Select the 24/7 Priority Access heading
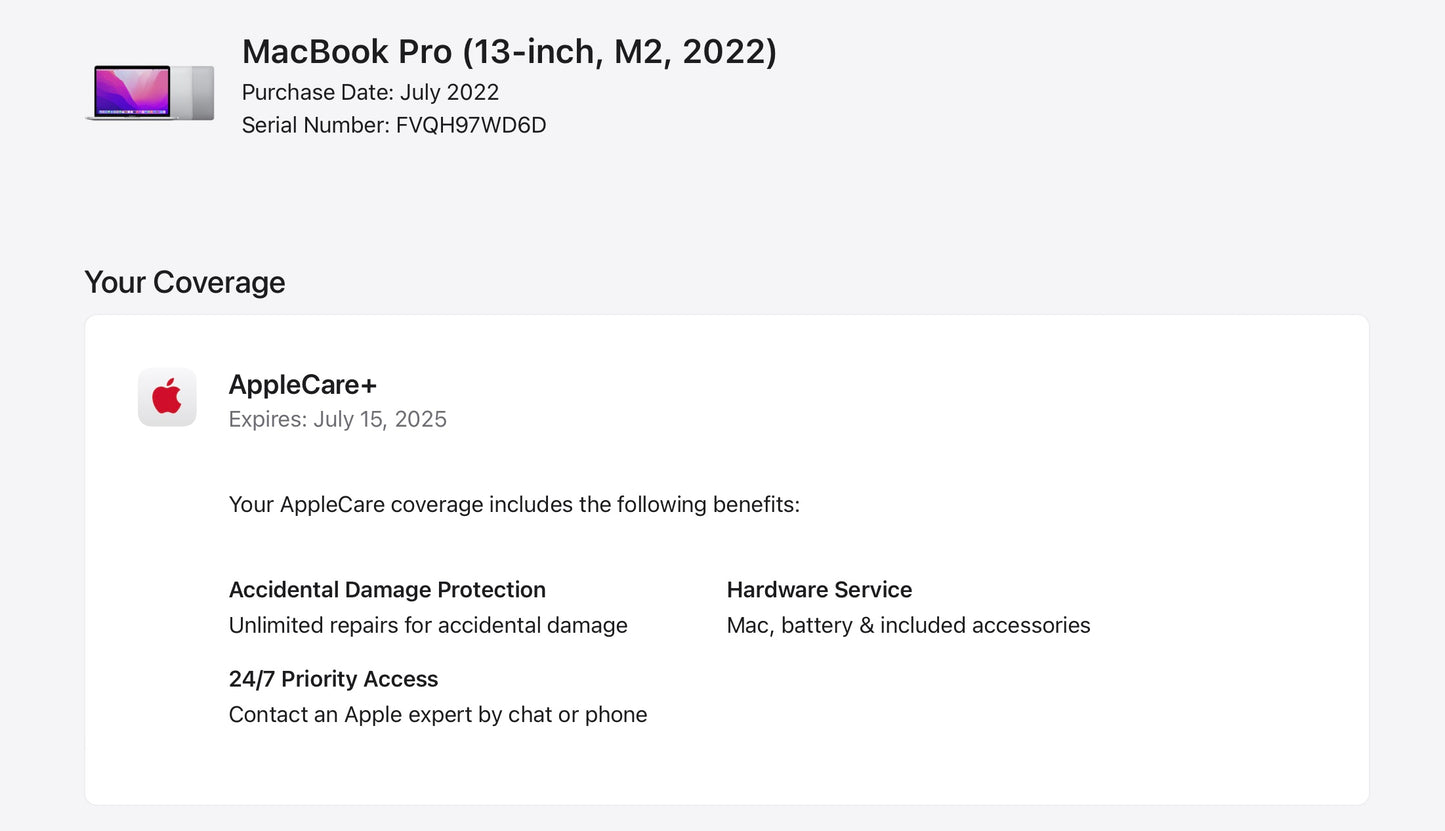 pos(333,679)
